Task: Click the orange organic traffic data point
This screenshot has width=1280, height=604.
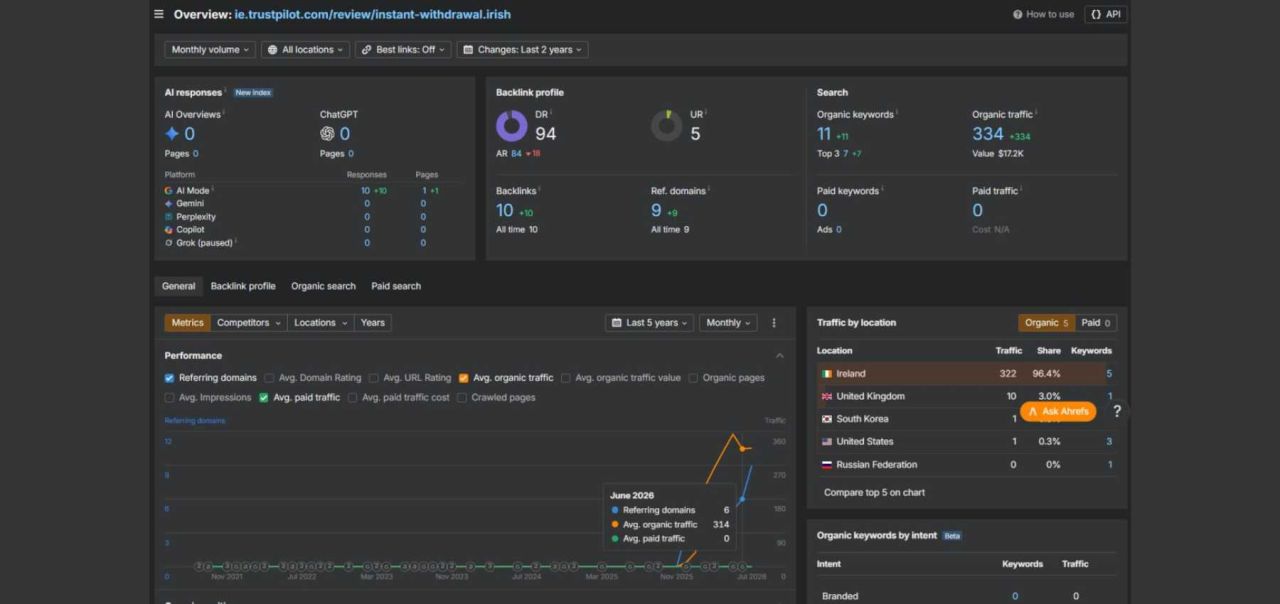Action: click(742, 448)
